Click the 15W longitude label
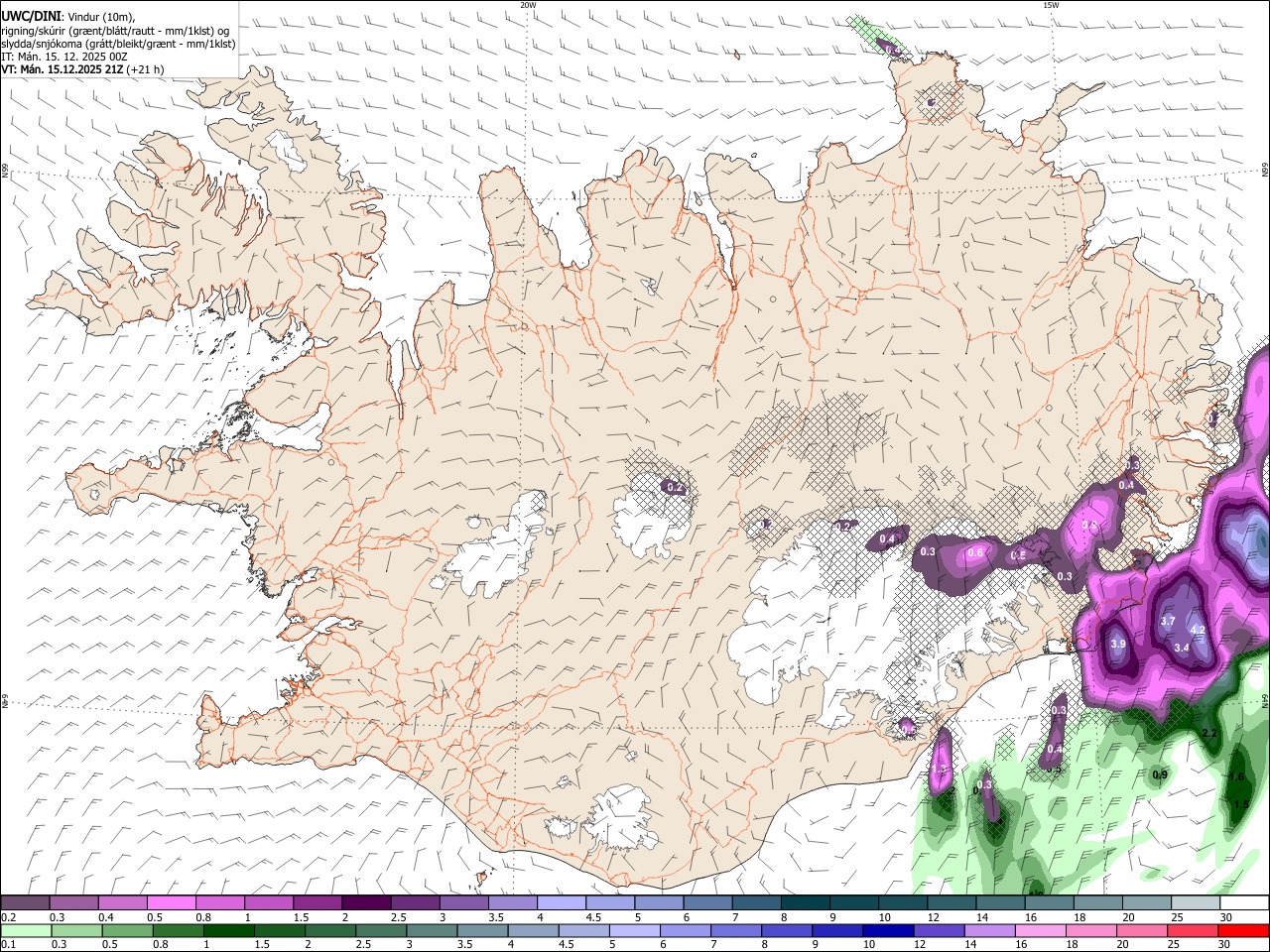Screen dimensions: 1270x952 [1050, 5]
